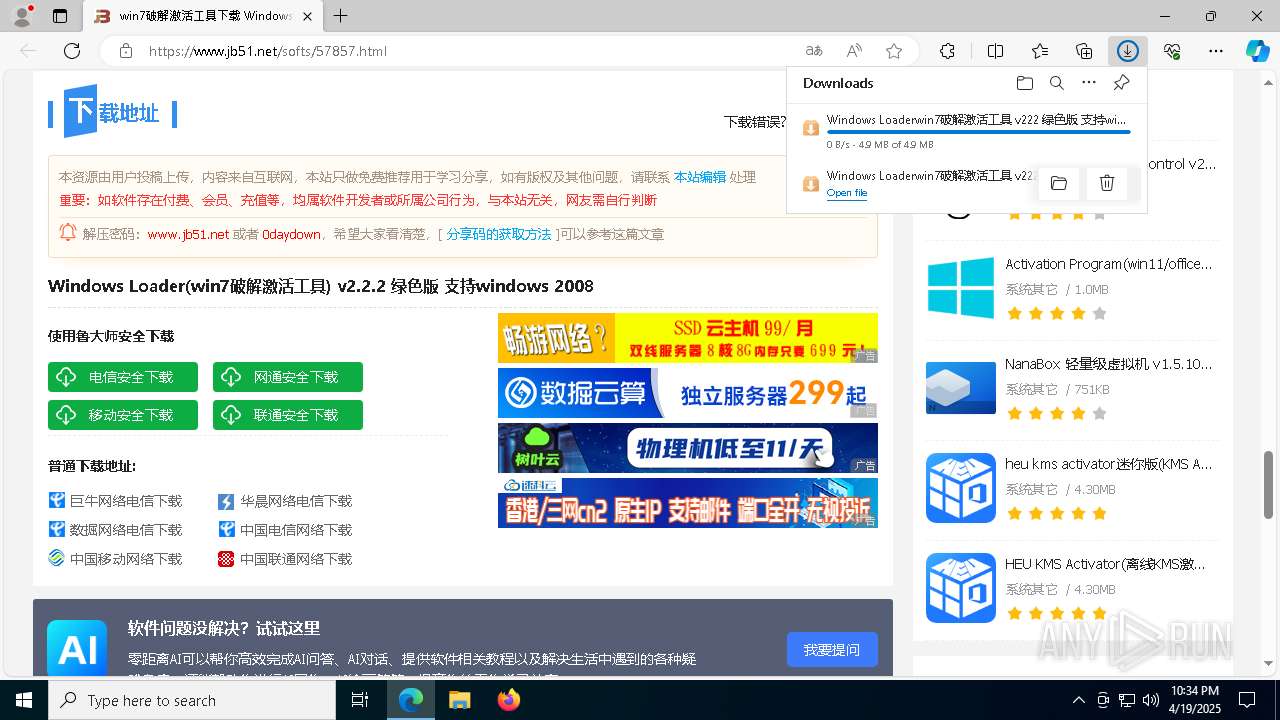1280x720 pixels.
Task: Click the 本站编辑 link
Action: [x=699, y=177]
